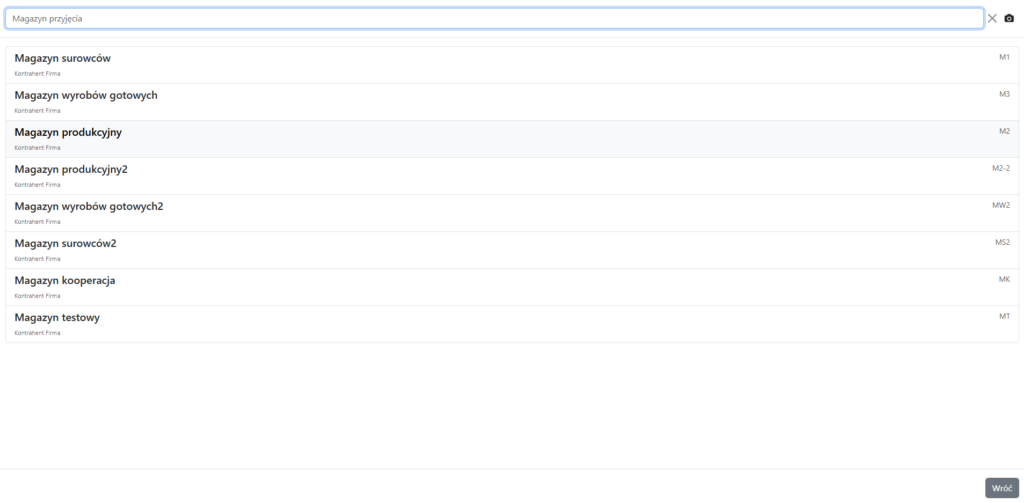The width and height of the screenshot is (1024, 503).
Task: Click the M2-2 code label
Action: [x=1000, y=168]
